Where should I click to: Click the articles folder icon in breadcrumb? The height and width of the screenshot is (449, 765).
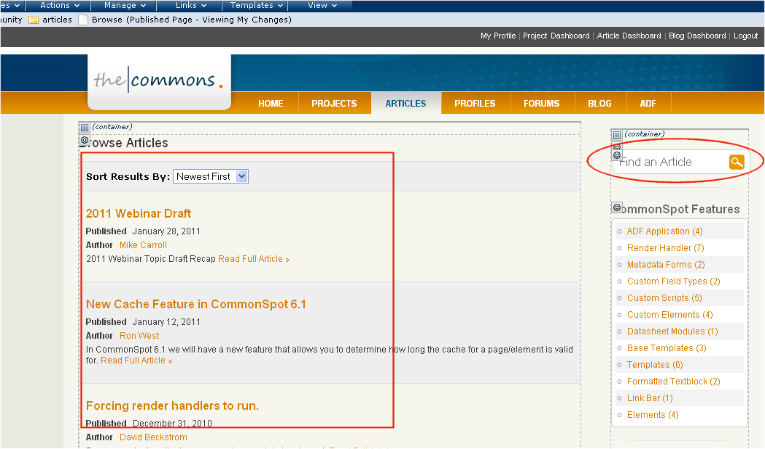coord(34,19)
